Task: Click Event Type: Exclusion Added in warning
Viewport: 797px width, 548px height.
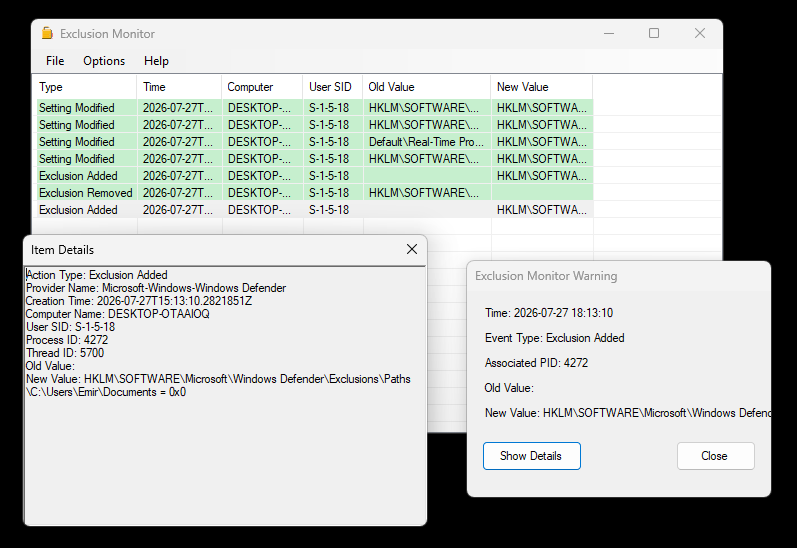Action: point(555,338)
